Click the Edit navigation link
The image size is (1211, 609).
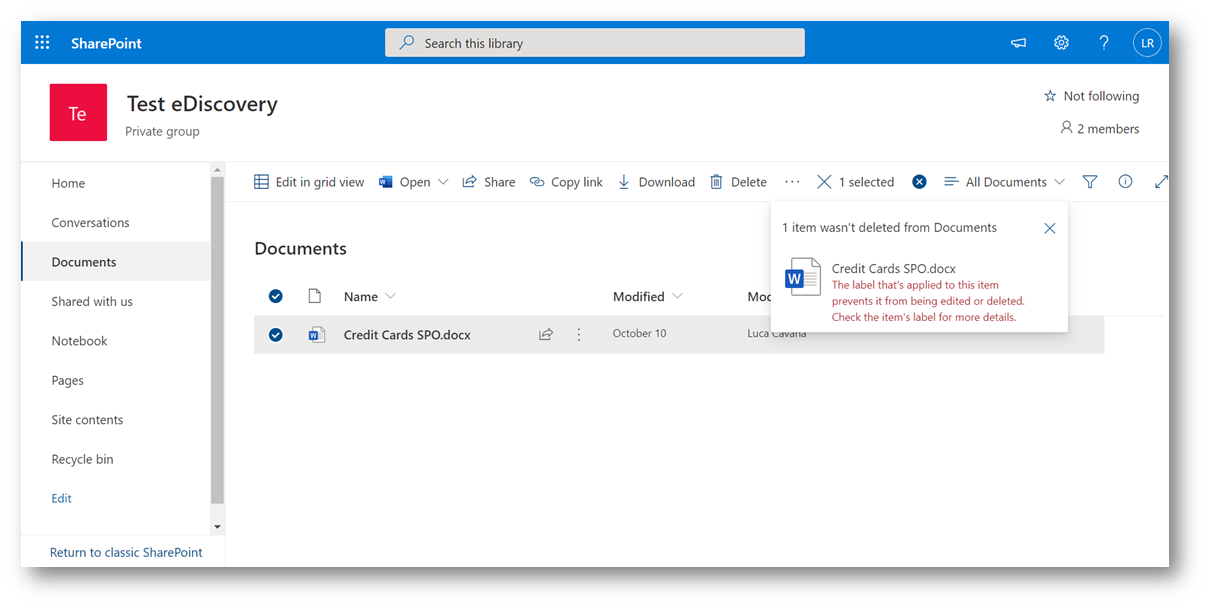tap(62, 499)
